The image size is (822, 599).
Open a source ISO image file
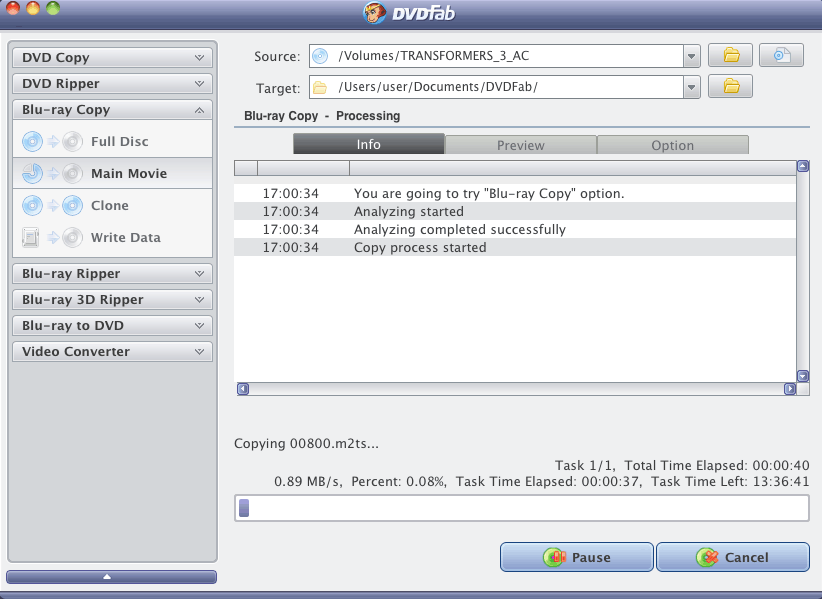[x=781, y=55]
